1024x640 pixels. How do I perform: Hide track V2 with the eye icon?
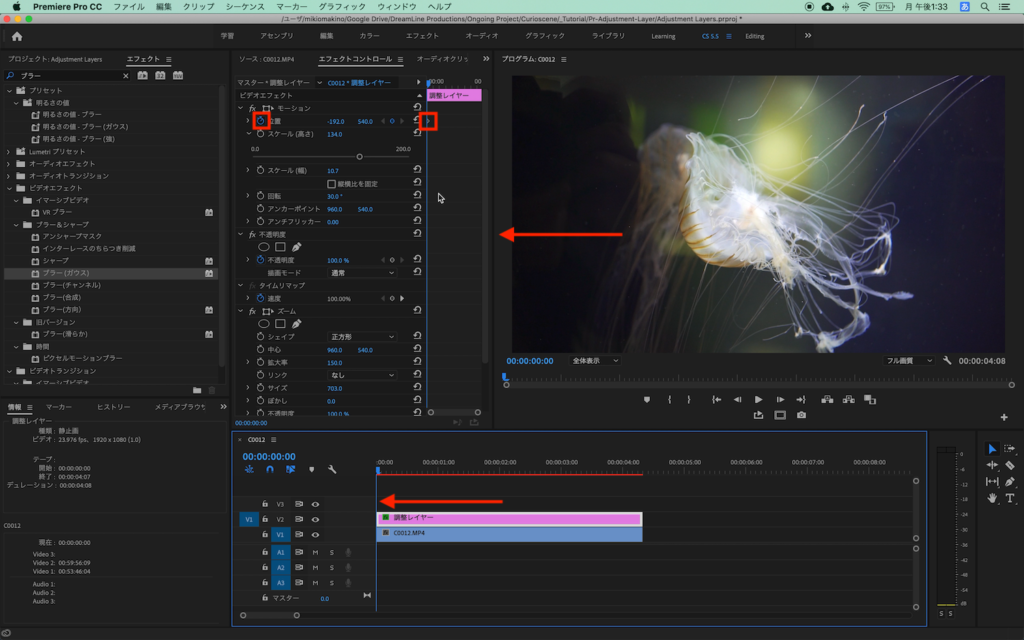[315, 519]
